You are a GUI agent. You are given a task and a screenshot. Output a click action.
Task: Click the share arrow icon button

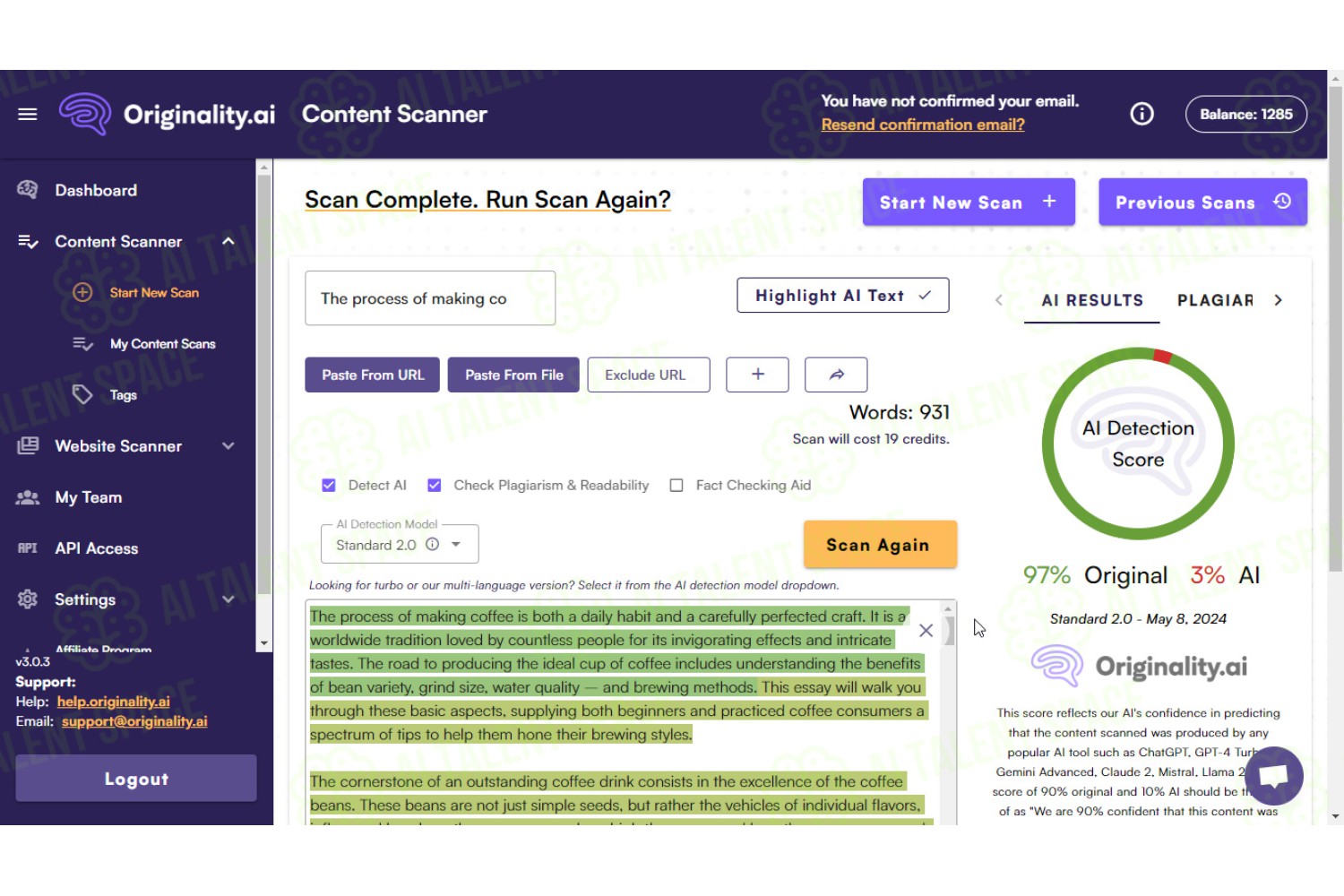(x=836, y=375)
